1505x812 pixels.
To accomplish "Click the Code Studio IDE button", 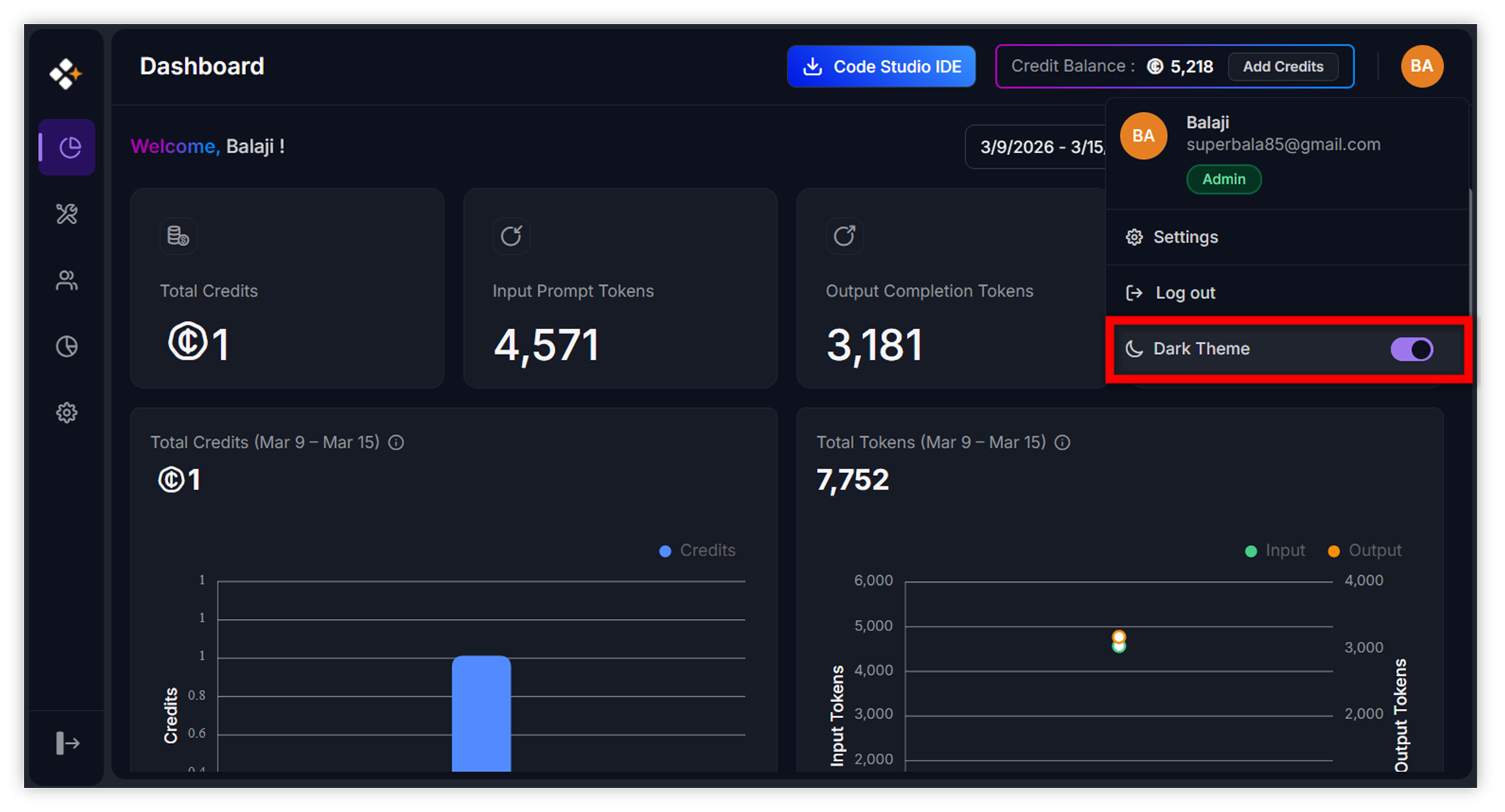I will point(881,67).
